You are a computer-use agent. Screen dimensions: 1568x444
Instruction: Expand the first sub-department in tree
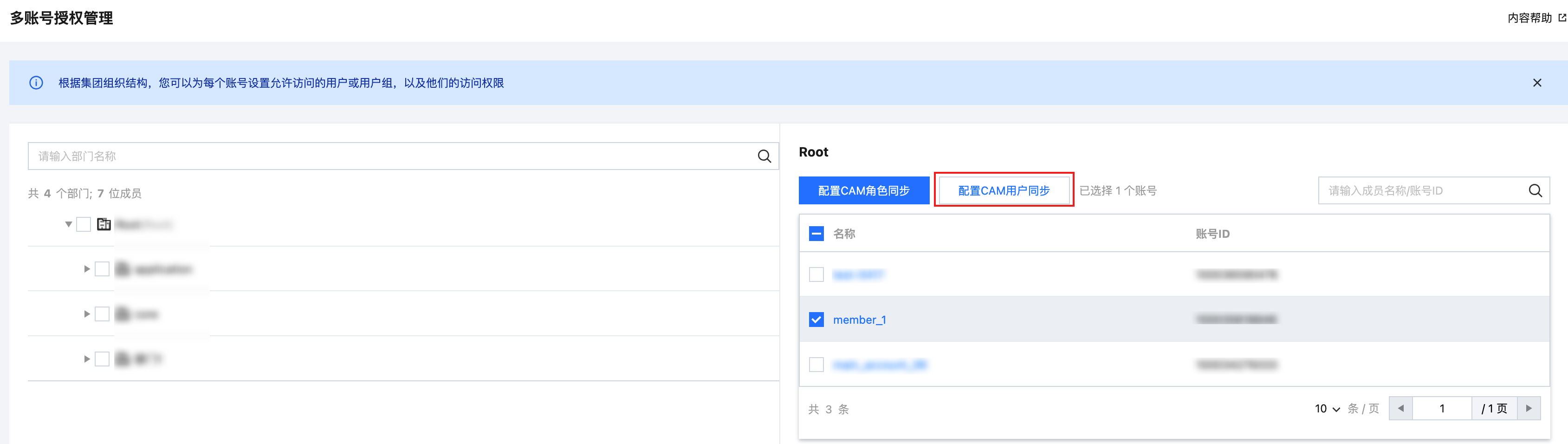(86, 269)
